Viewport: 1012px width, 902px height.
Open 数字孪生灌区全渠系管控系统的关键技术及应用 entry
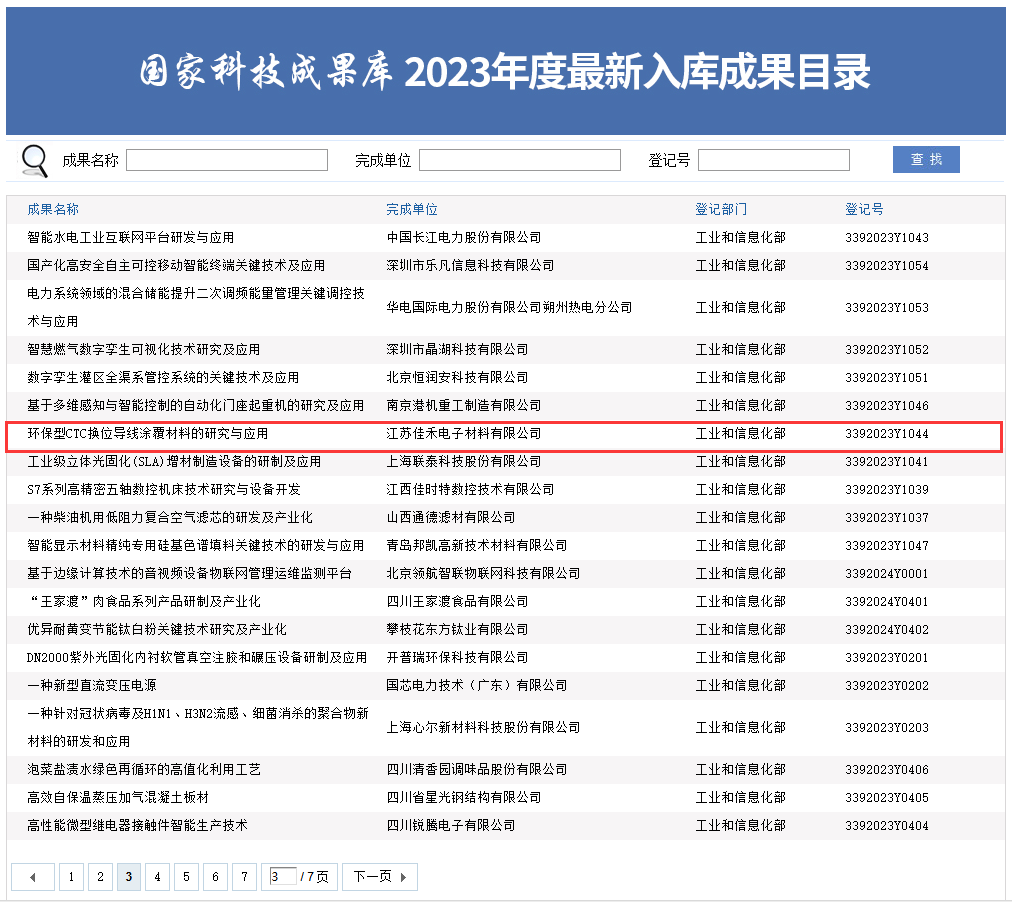pos(163,377)
